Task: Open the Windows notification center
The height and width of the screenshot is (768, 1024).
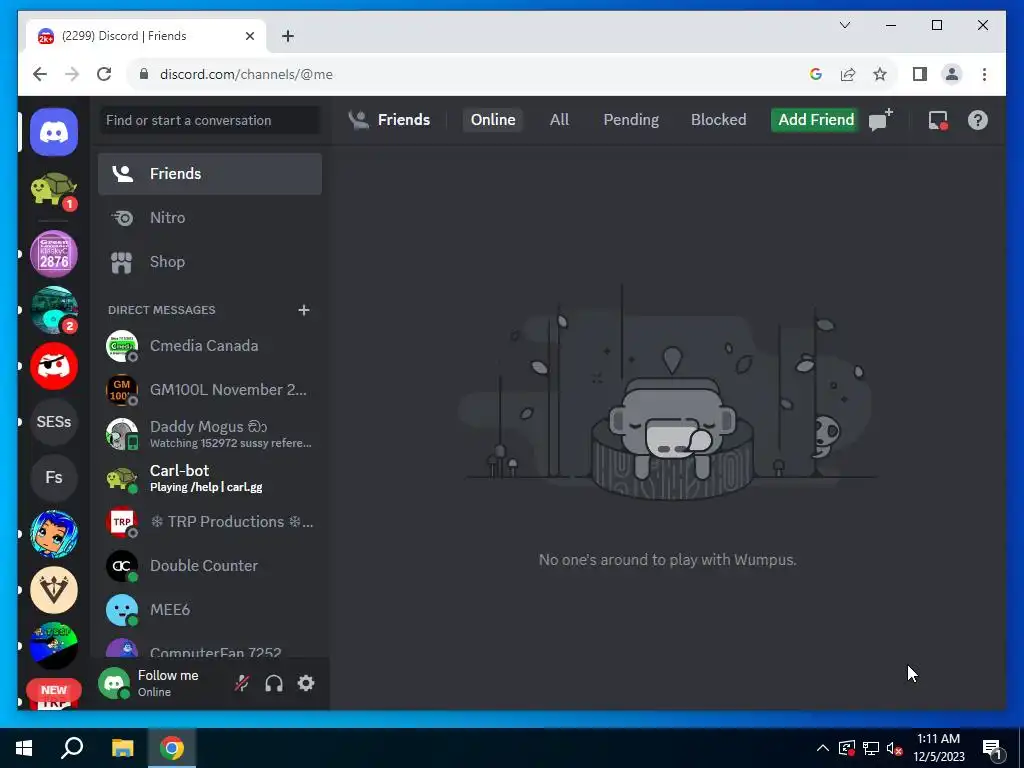Action: point(992,749)
